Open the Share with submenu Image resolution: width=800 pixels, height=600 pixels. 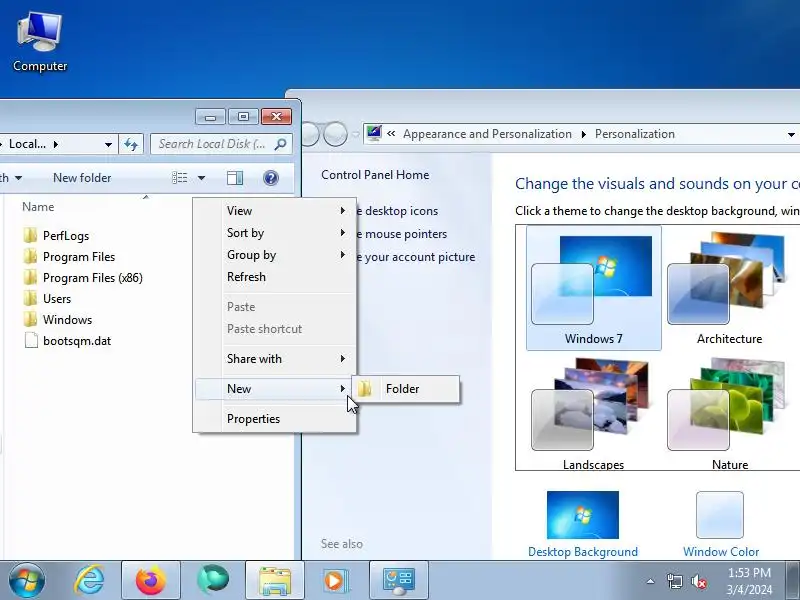coord(274,359)
